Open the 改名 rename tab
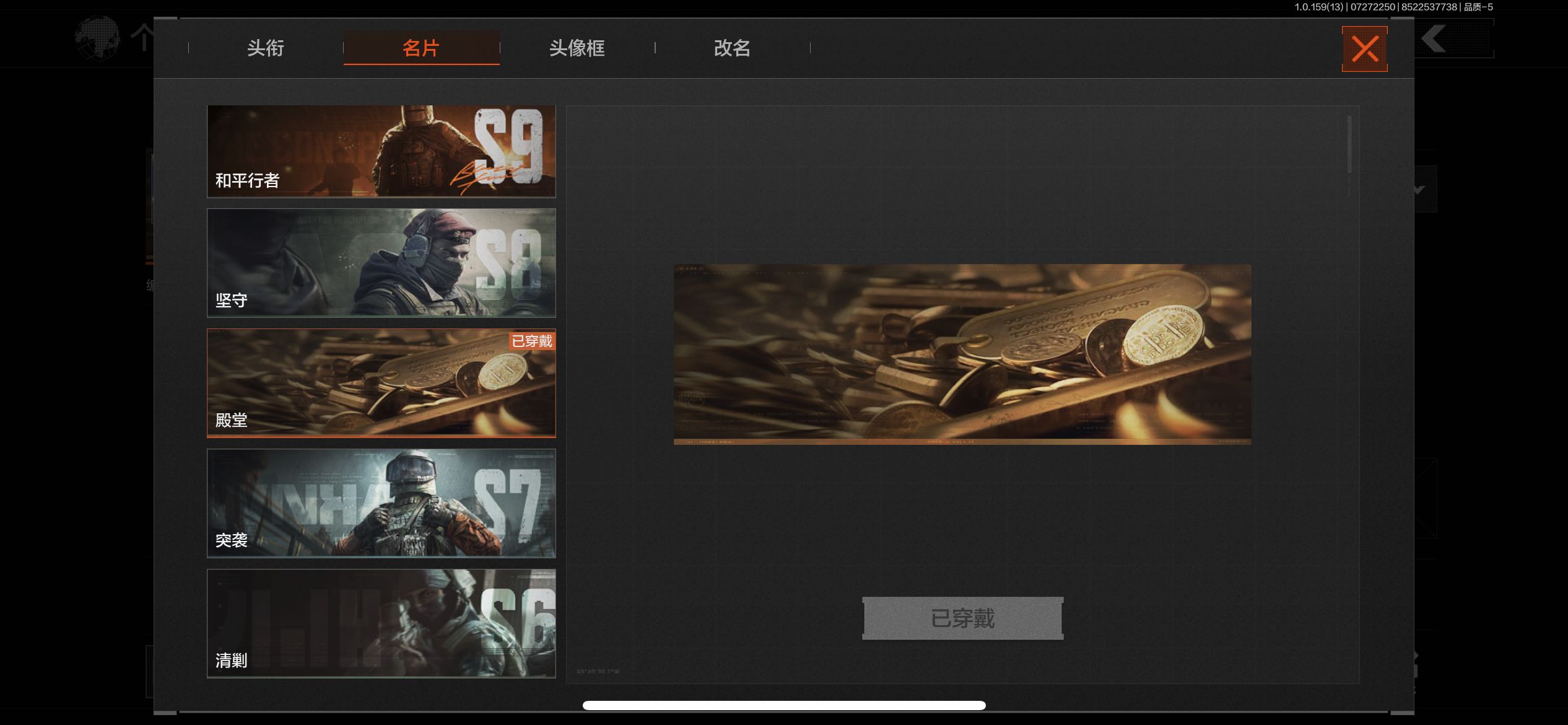This screenshot has height=725, width=1568. [732, 48]
